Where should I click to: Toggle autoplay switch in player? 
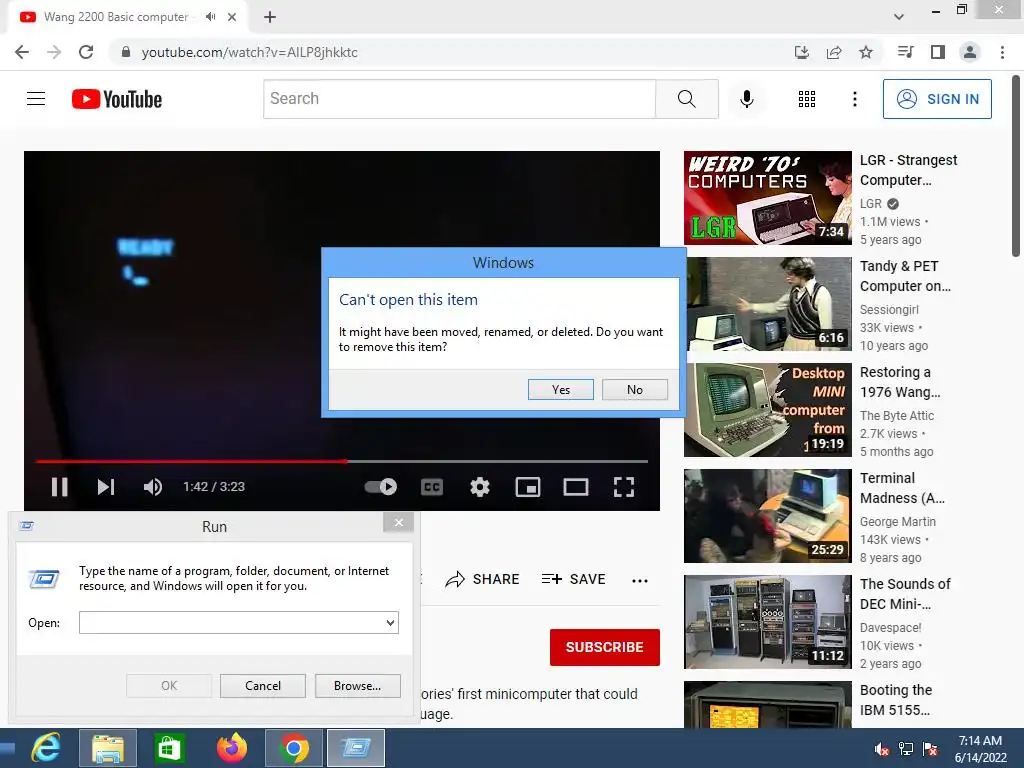coord(381,487)
